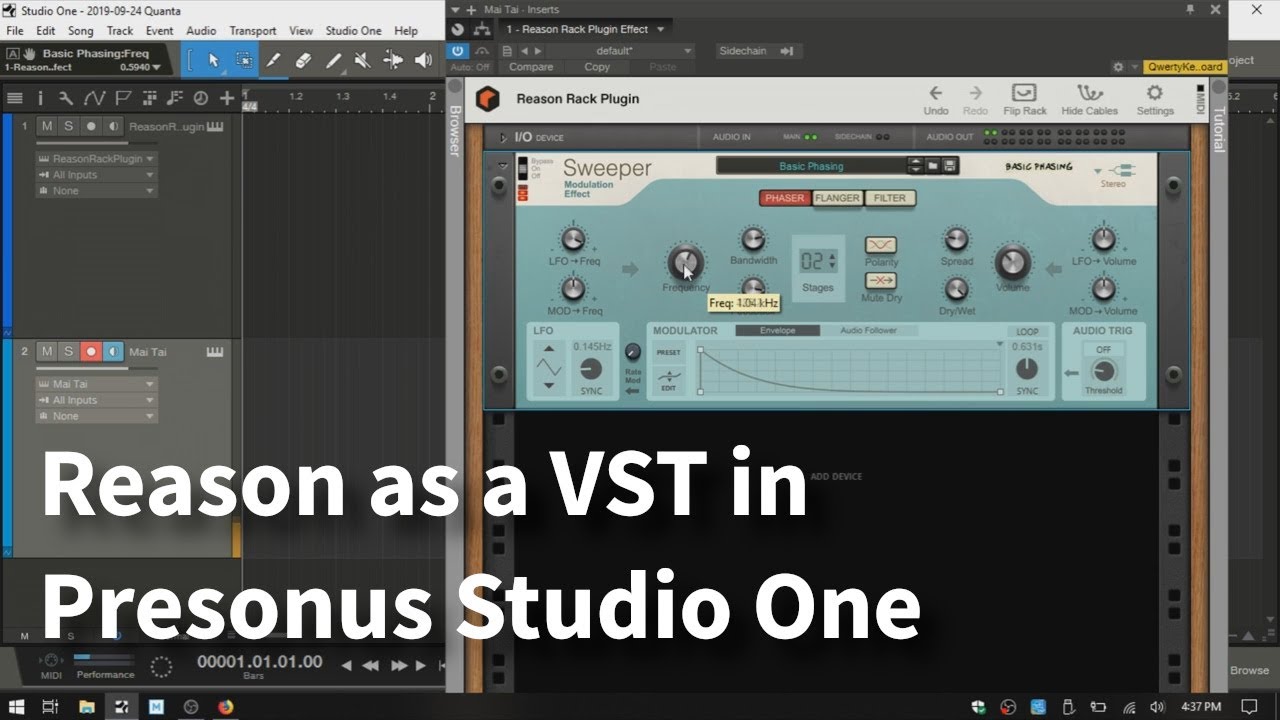Viewport: 1280px width, 720px height.
Task: Open the wrench options icon
Action: click(65, 98)
